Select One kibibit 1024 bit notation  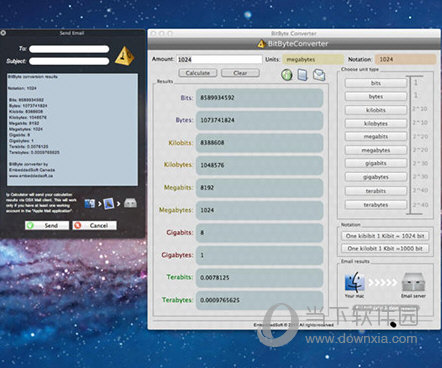[385, 236]
